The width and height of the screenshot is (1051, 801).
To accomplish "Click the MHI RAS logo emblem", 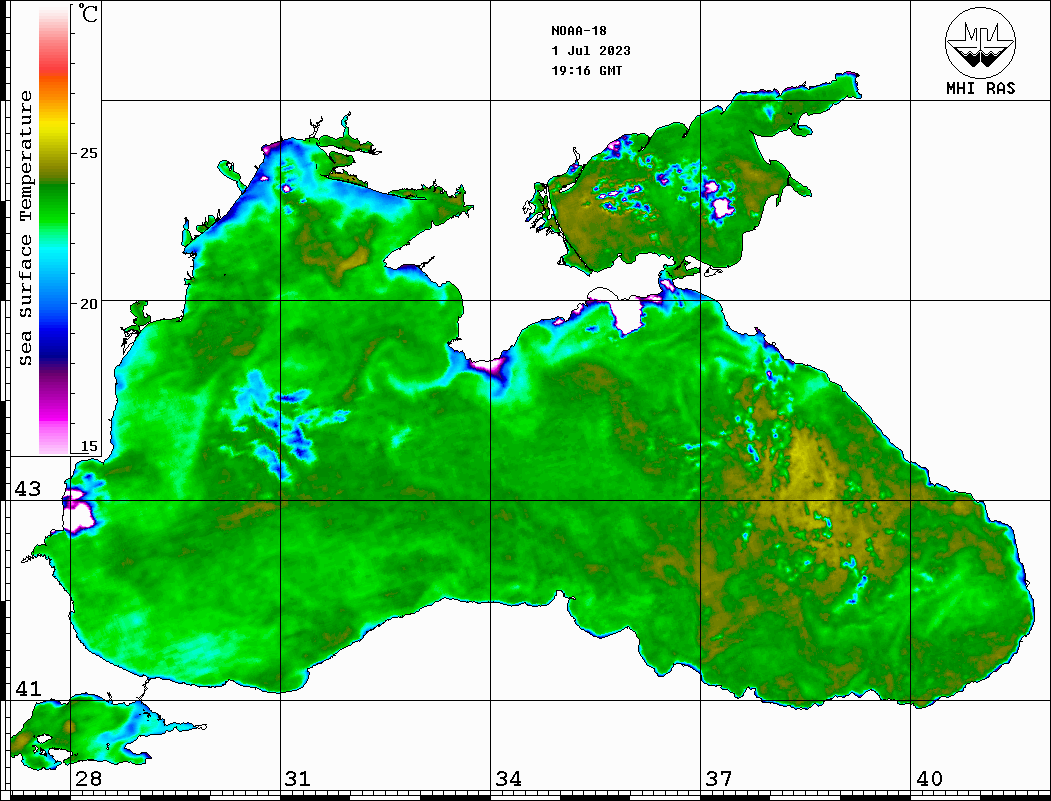I will click(x=980, y=42).
